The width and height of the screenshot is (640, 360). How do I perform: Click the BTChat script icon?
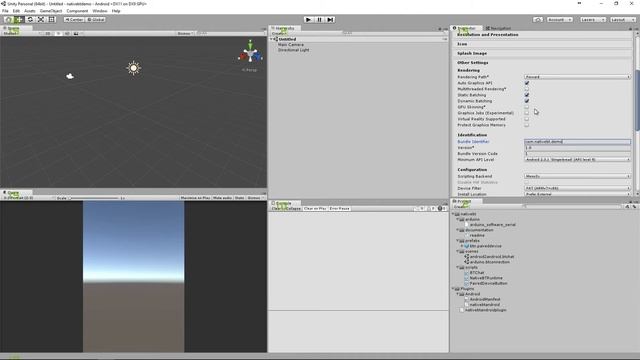(467, 273)
